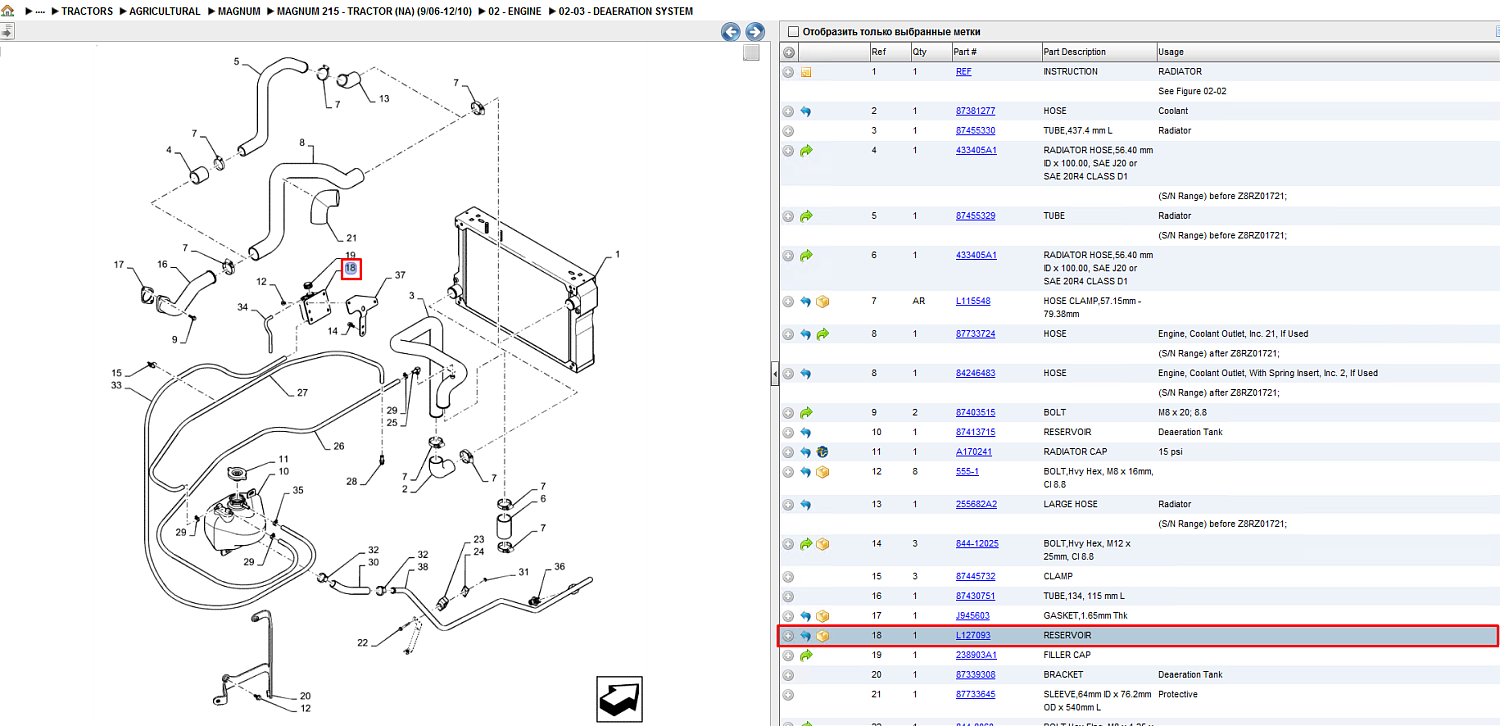This screenshot has height=726, width=1500.
Task: Expand the SLEEVE 87733645 row plus icon
Action: 789,695
